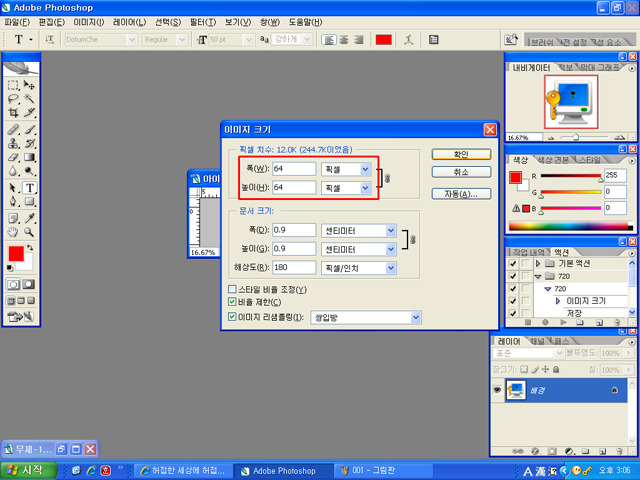
Task: Select the Brush tool
Action: point(29,130)
